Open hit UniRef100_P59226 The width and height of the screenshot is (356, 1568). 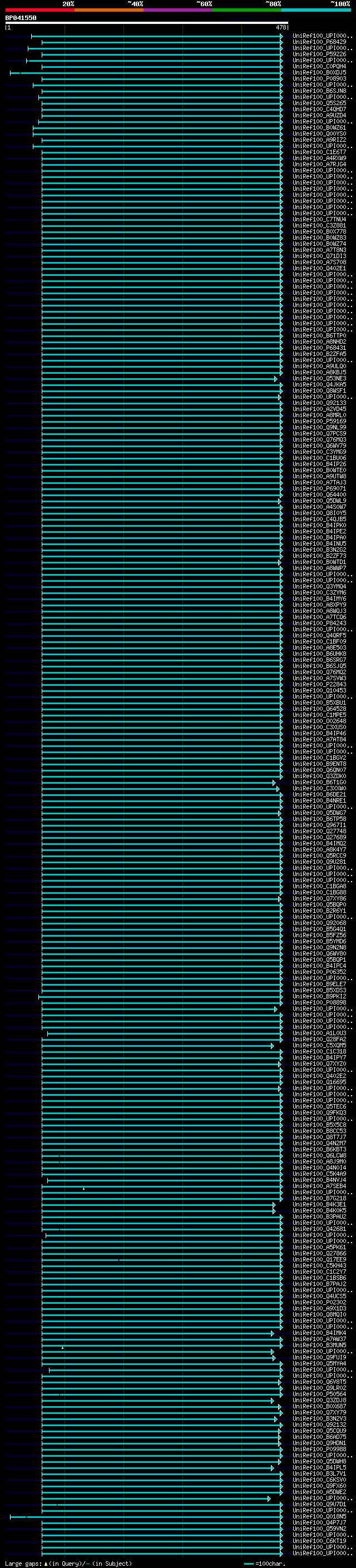(319, 54)
